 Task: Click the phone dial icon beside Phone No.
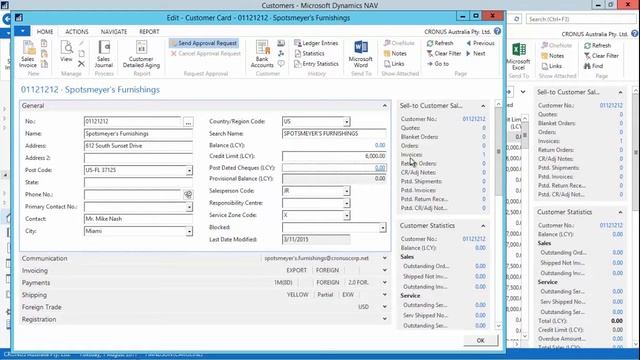point(188,195)
